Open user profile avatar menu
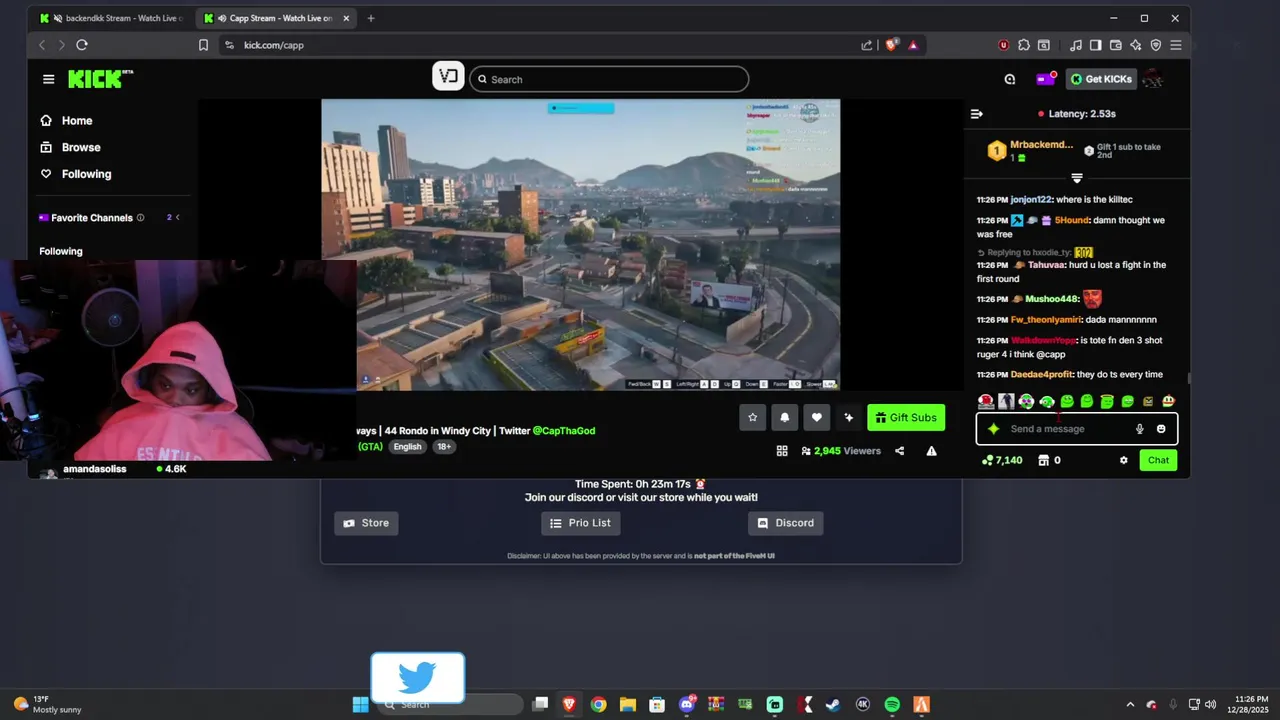This screenshot has width=1280, height=720. pyautogui.click(x=1153, y=79)
